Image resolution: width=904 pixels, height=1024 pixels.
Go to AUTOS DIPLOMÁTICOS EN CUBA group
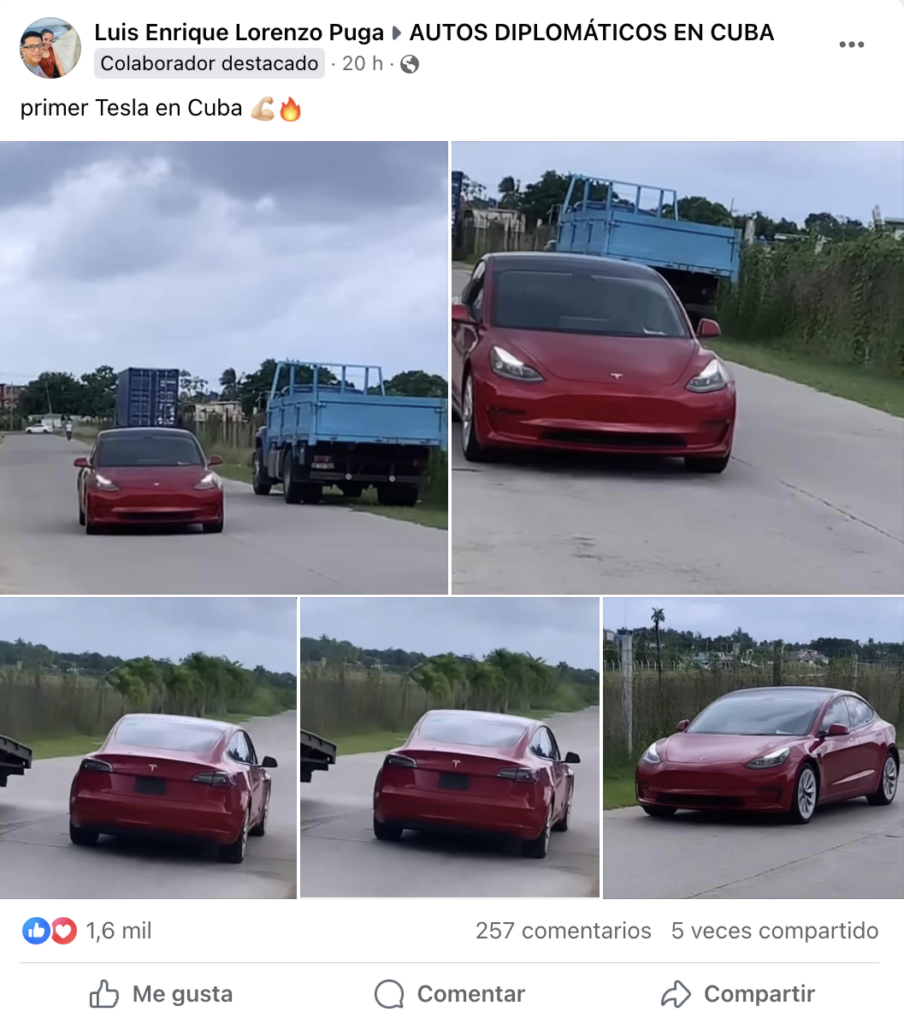pos(592,32)
